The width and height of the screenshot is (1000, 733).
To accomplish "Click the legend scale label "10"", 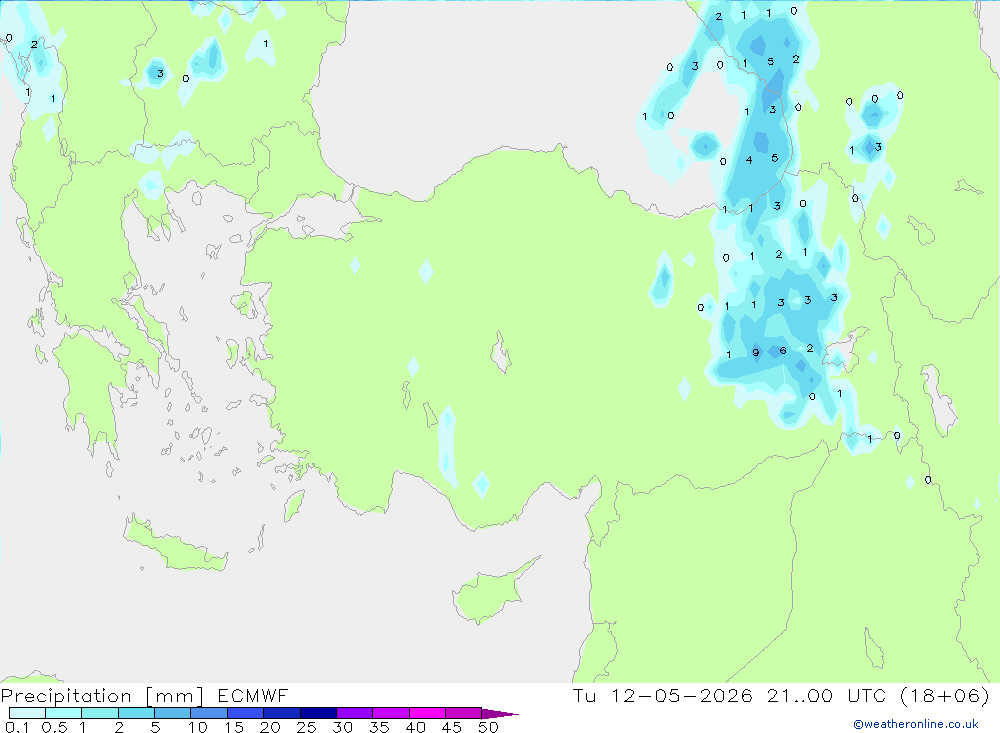I will [198, 727].
